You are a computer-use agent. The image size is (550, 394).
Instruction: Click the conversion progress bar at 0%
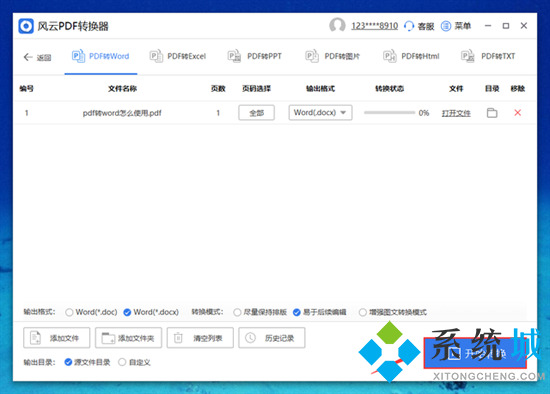click(389, 113)
